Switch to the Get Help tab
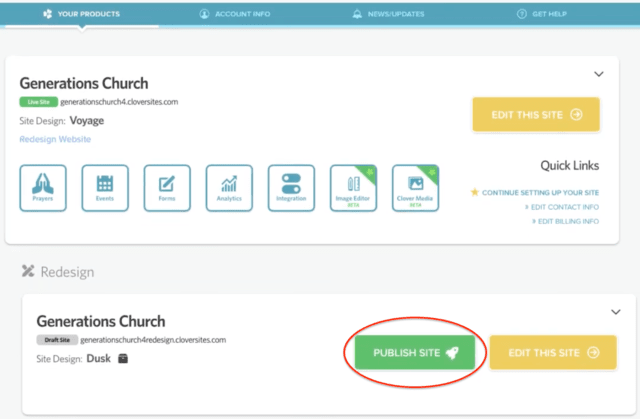This screenshot has width=640, height=419. coord(542,14)
